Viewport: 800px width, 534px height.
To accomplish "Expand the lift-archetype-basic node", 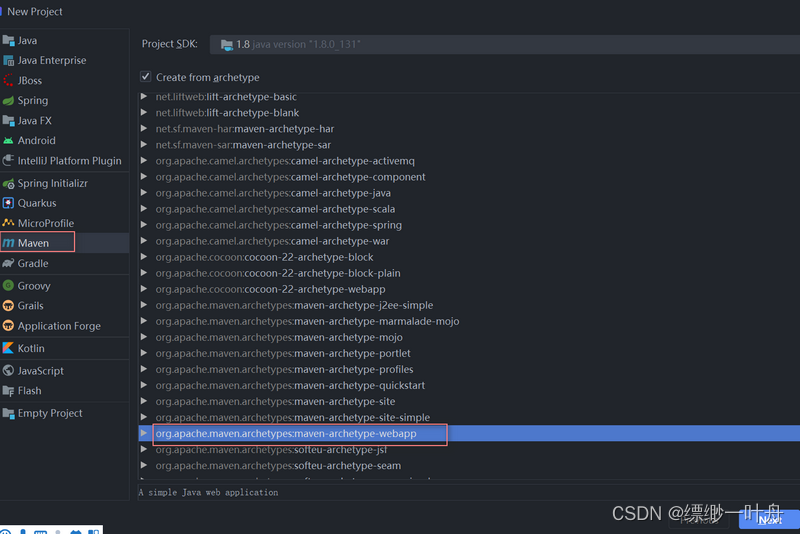I will (x=144, y=96).
